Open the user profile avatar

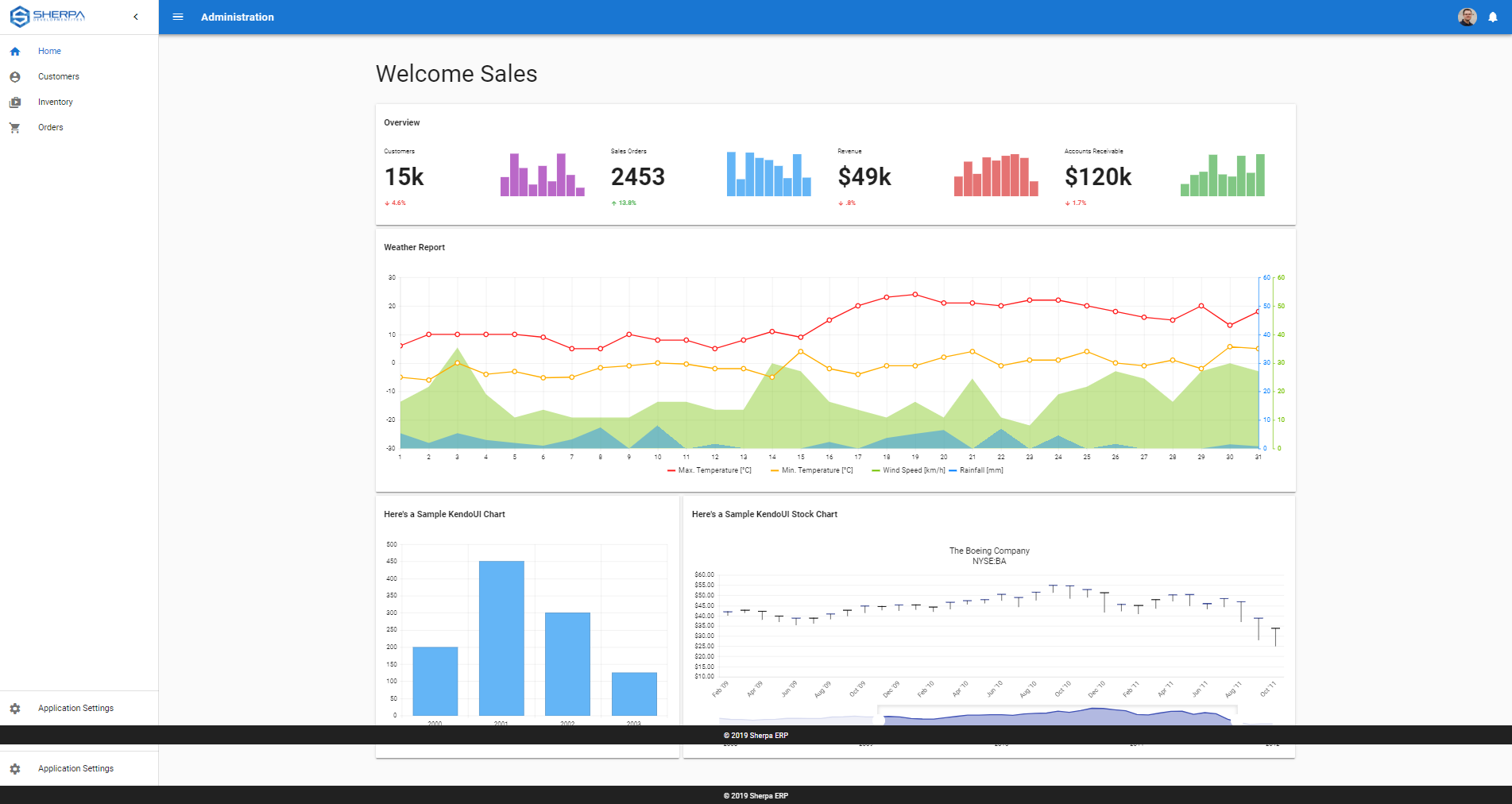point(1466,17)
